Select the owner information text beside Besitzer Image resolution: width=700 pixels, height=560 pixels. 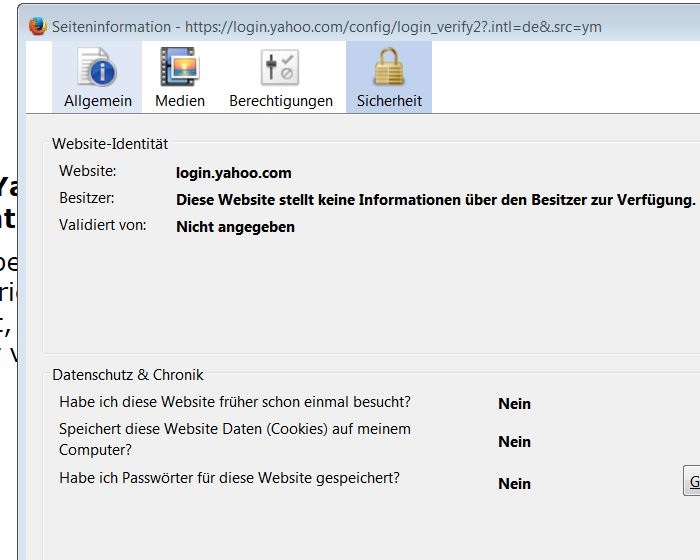pyautogui.click(x=435, y=200)
